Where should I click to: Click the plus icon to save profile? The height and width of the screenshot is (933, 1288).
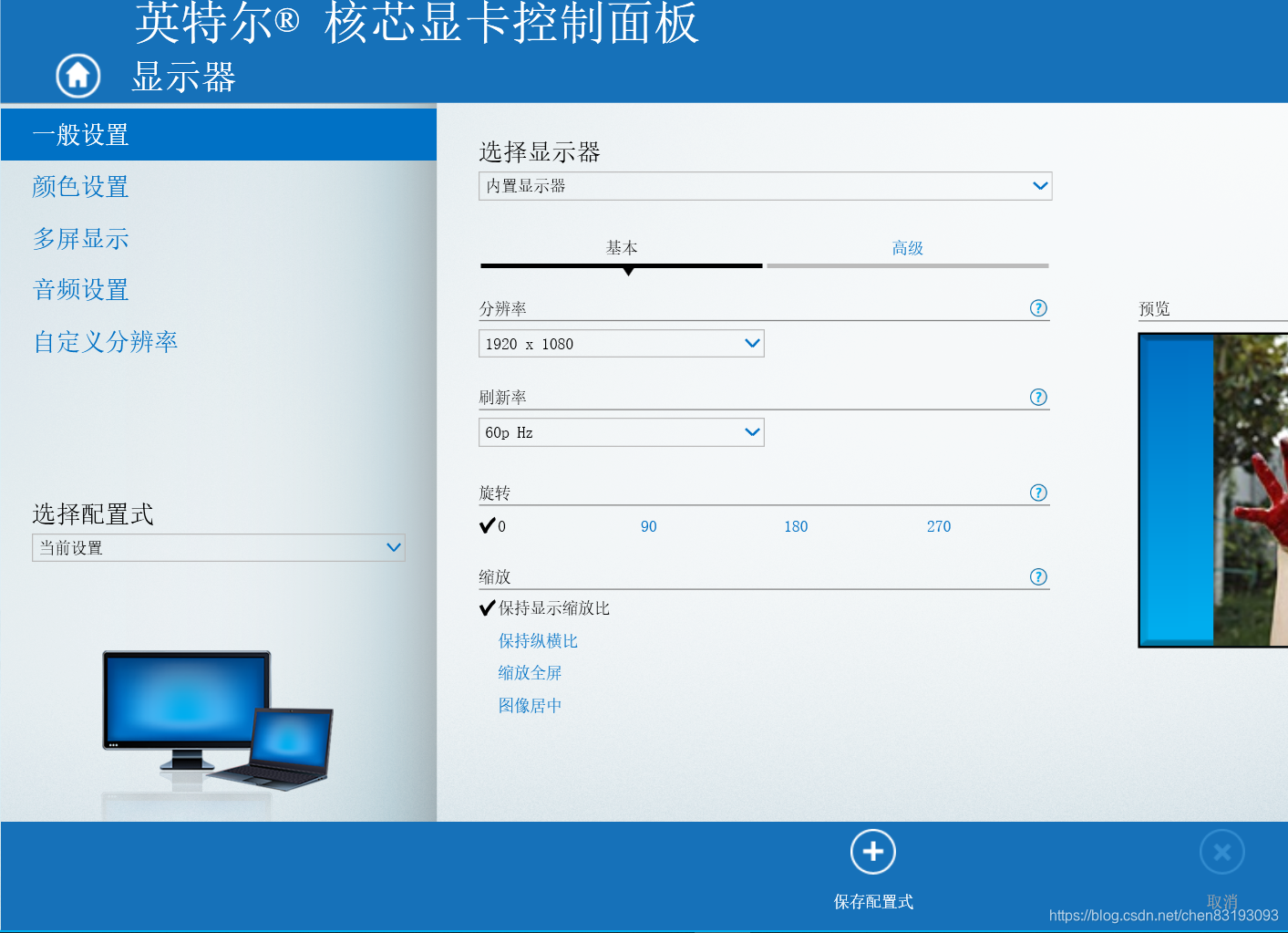click(x=873, y=852)
